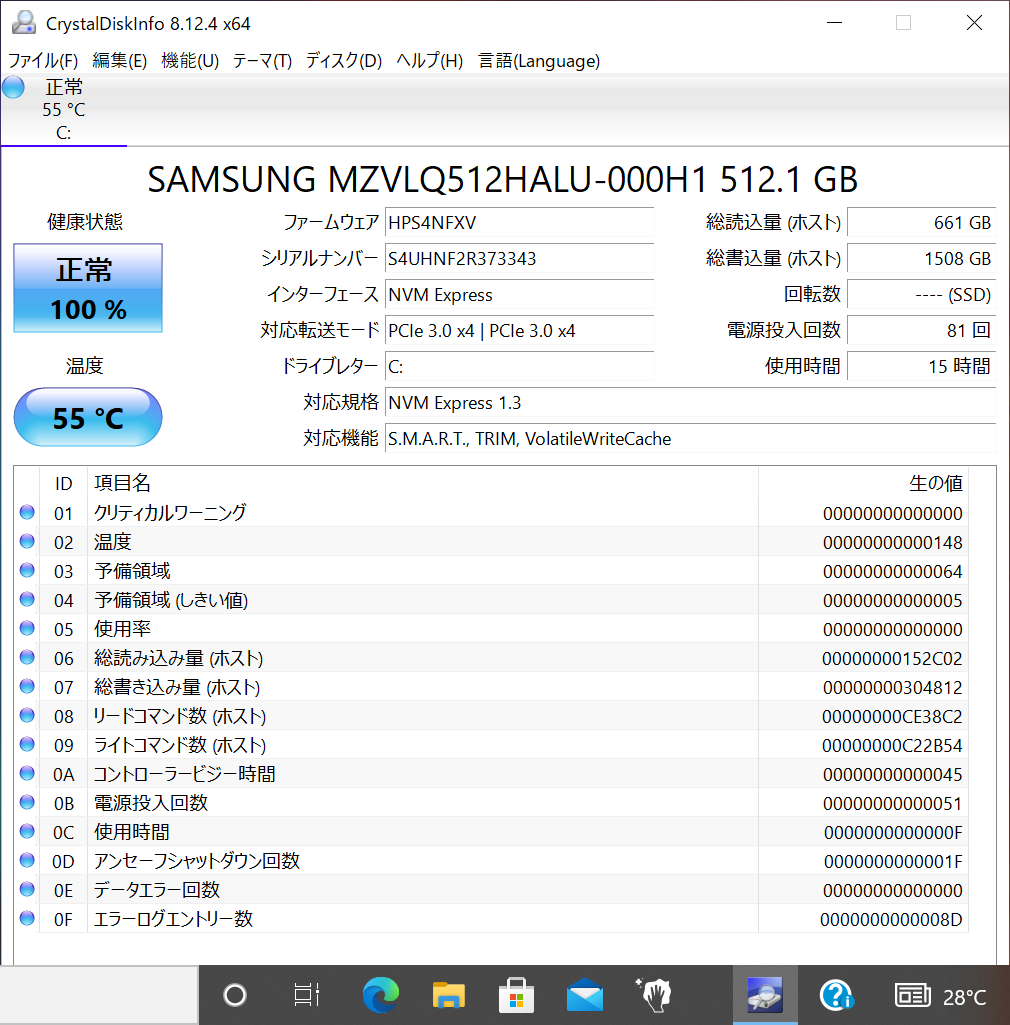
Task: Click the status orb for row 06 総読み込み量
Action: (x=27, y=657)
